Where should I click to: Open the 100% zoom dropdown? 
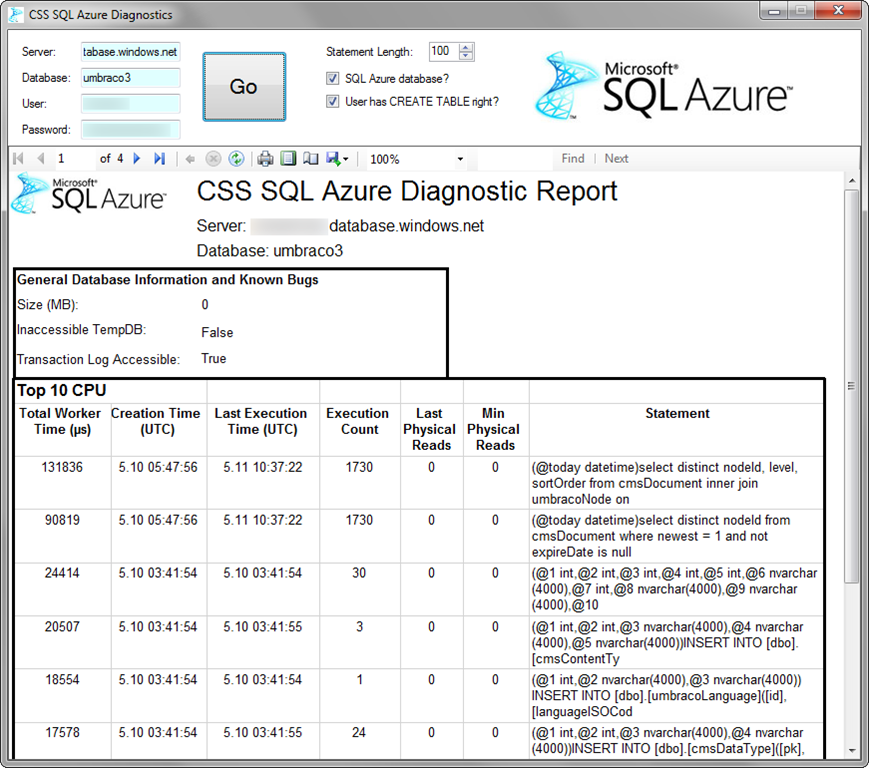click(460, 159)
